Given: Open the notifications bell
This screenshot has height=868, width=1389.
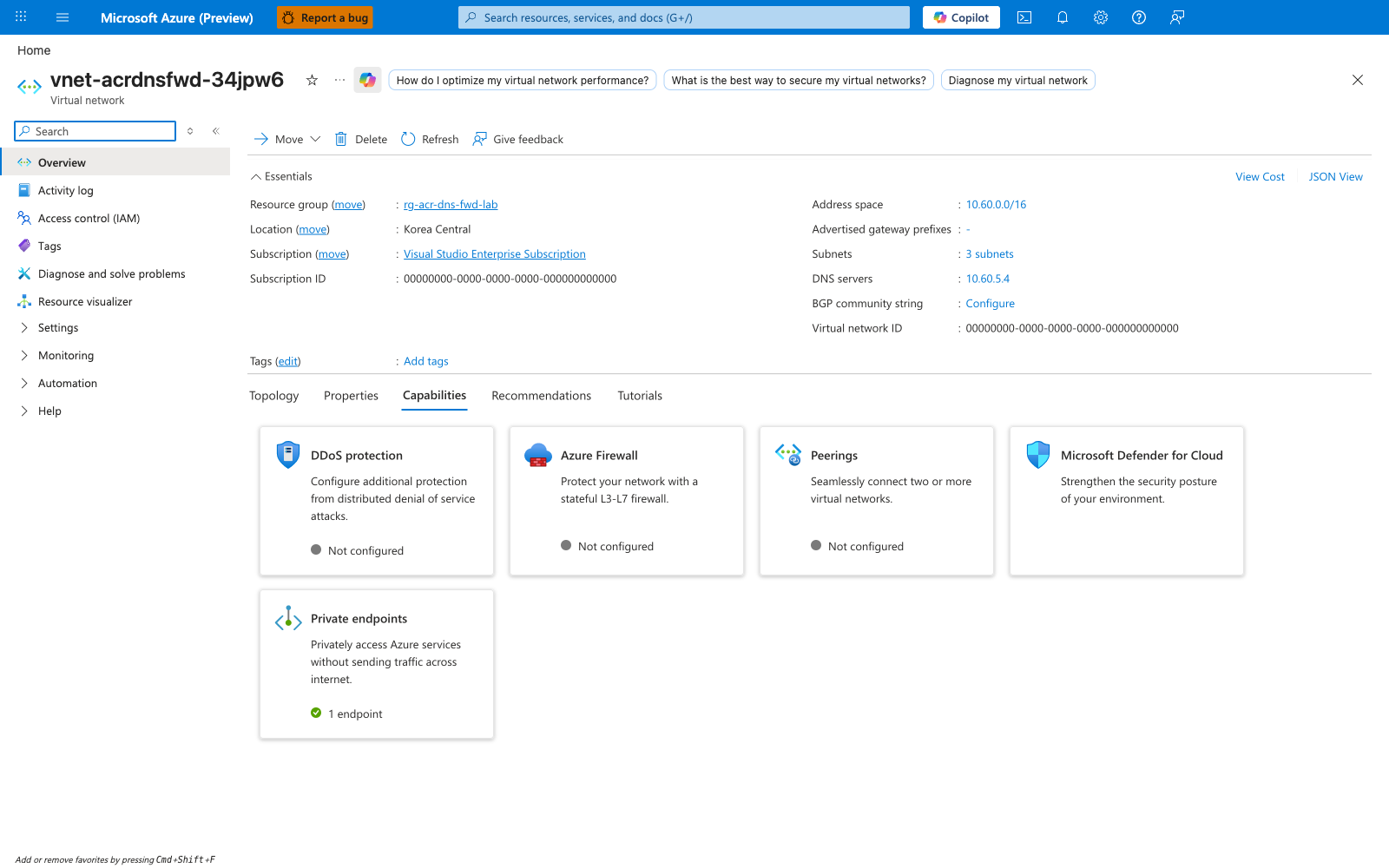Looking at the screenshot, I should point(1063,17).
